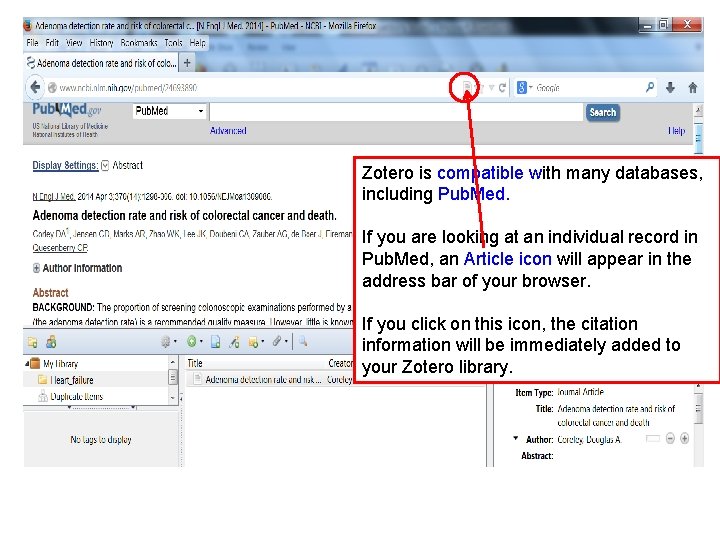Open the Heart_failure collection

[x=71, y=380]
